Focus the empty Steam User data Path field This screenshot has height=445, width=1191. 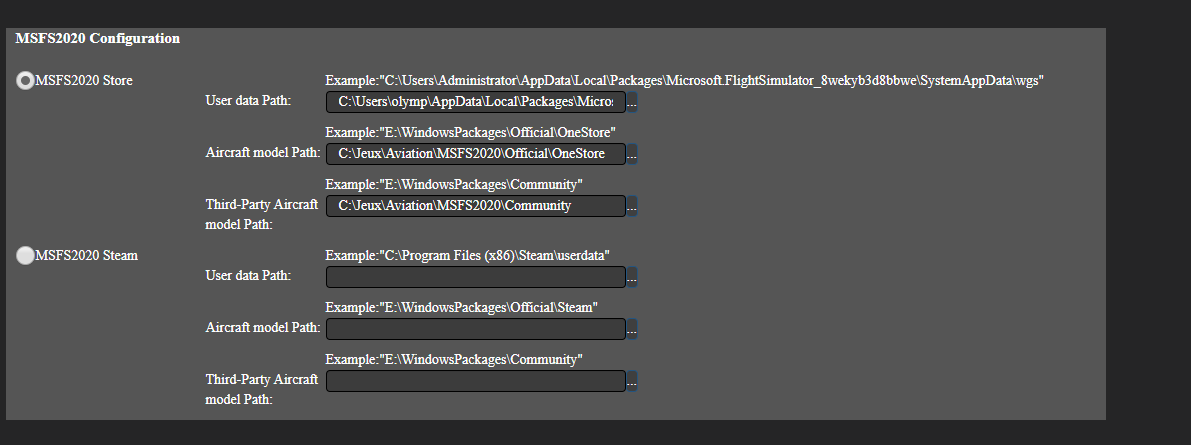pyautogui.click(x=475, y=277)
